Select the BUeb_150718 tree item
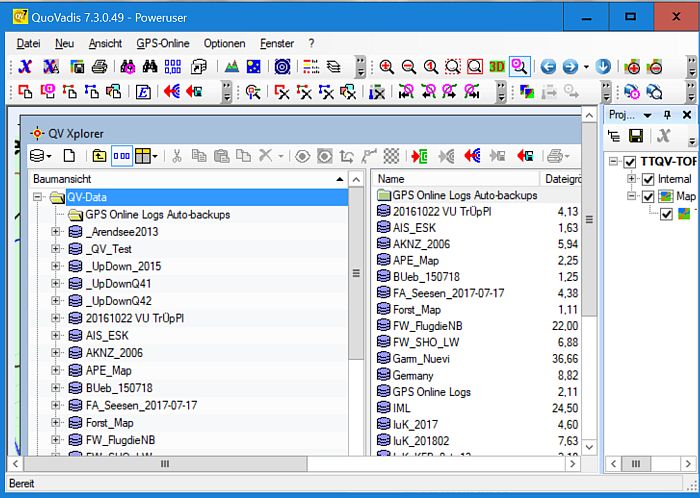The height and width of the screenshot is (498, 700). point(119,388)
